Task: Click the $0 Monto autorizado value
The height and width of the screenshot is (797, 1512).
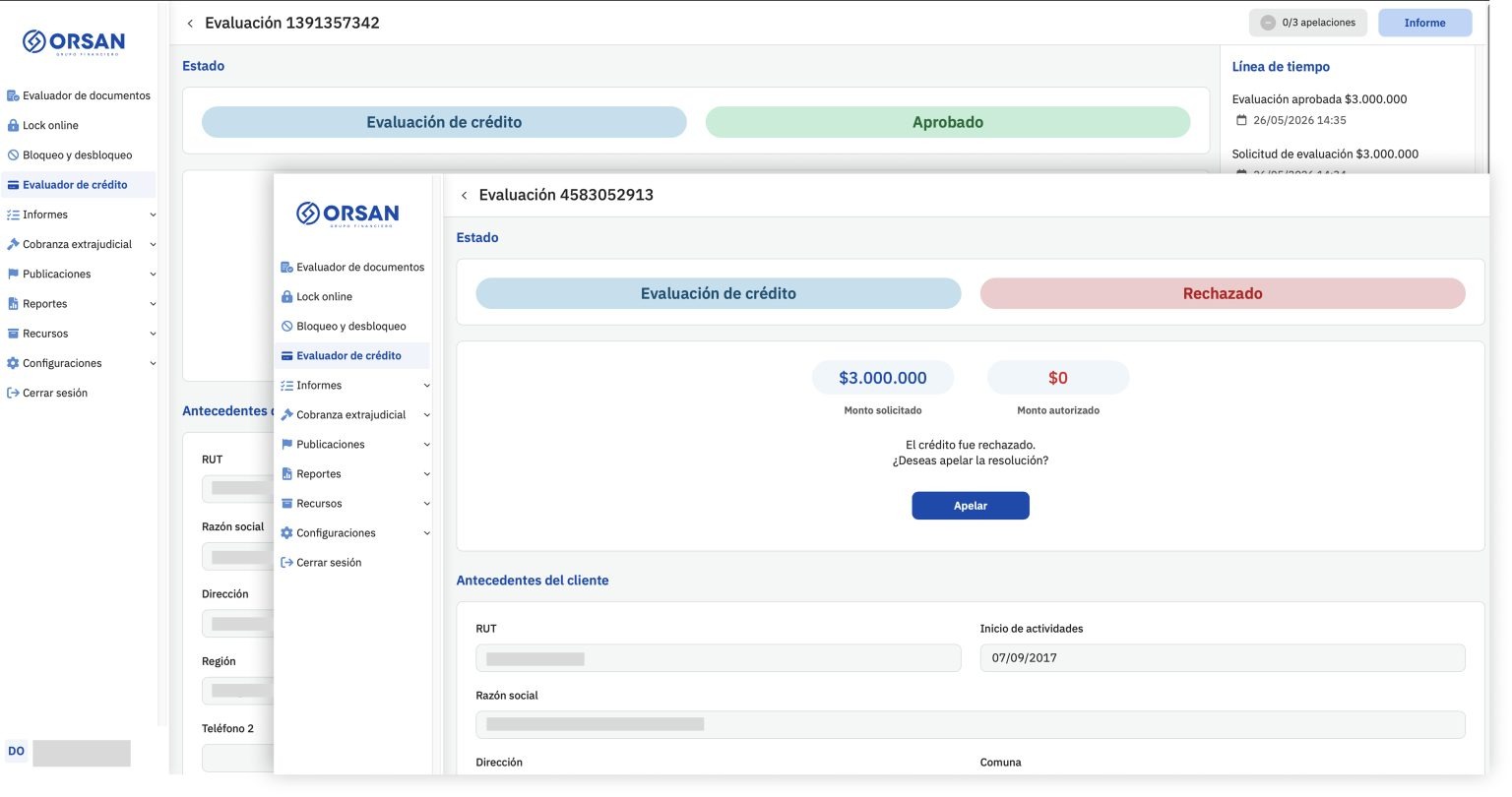Action: 1058,378
